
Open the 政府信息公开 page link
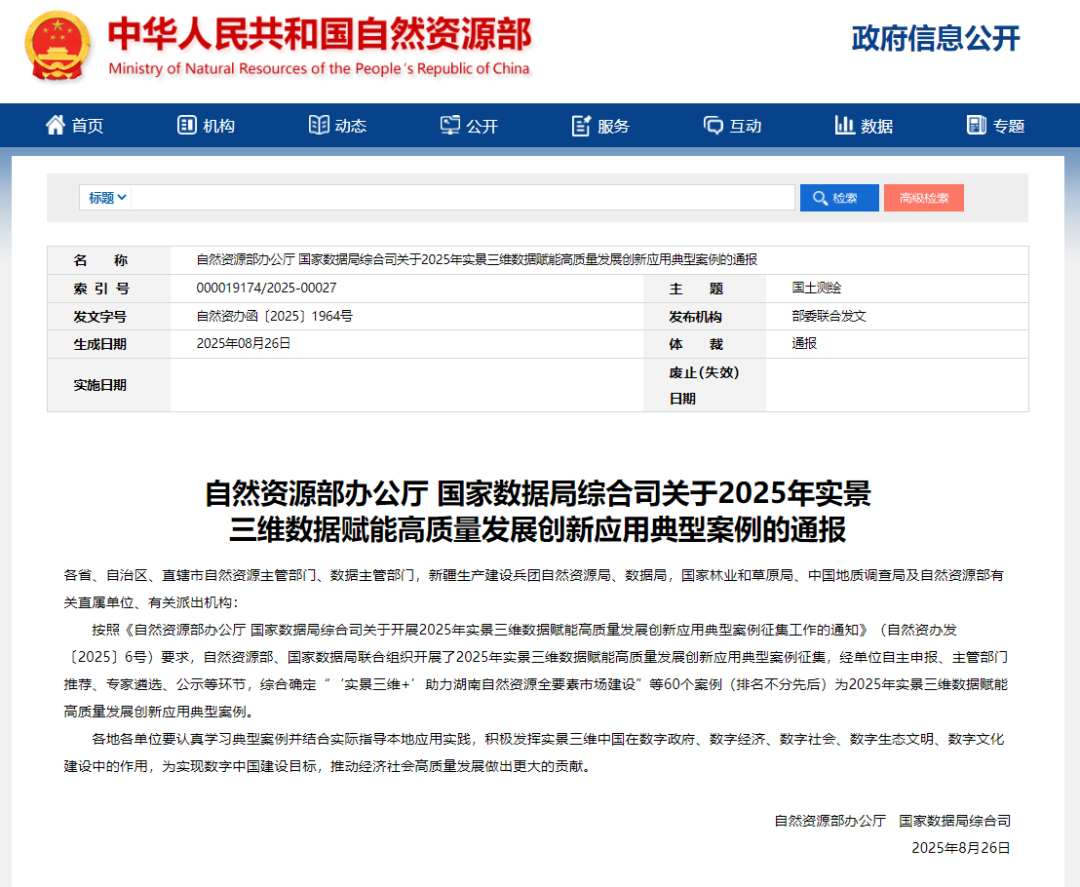click(936, 39)
